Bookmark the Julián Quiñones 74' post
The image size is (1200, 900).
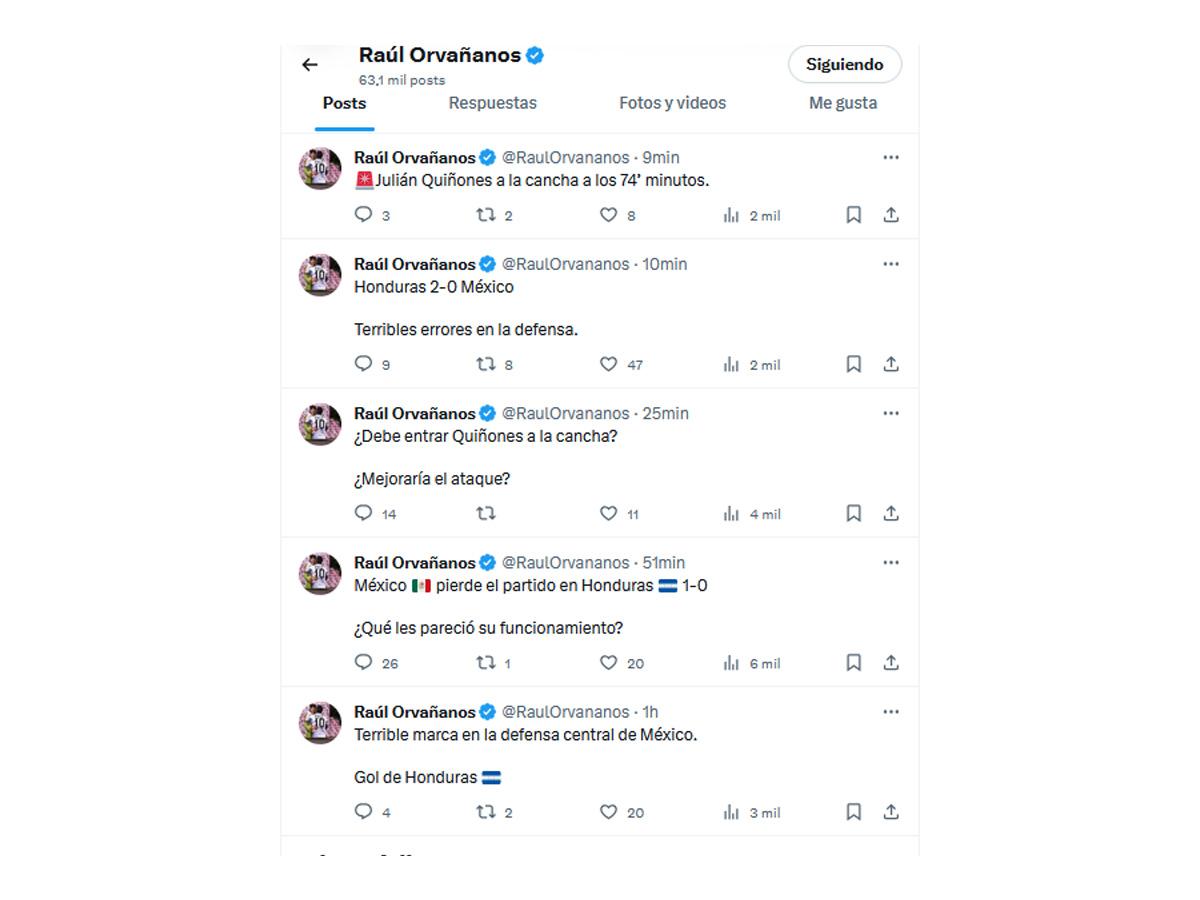[x=854, y=215]
